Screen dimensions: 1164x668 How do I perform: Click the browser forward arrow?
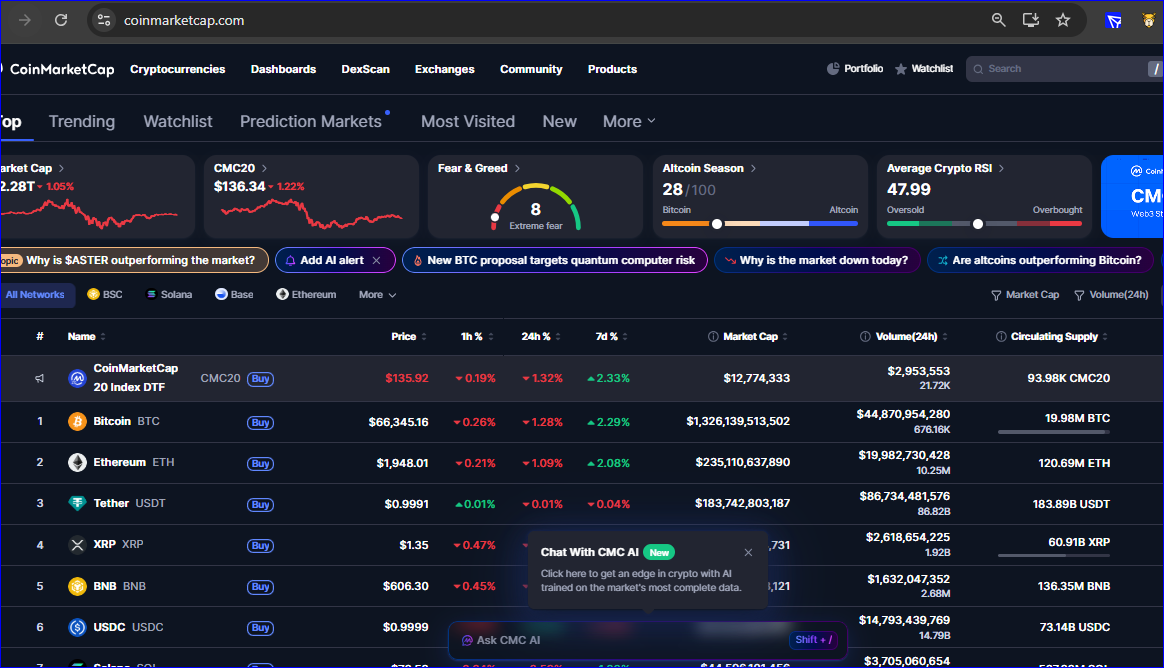coord(24,20)
